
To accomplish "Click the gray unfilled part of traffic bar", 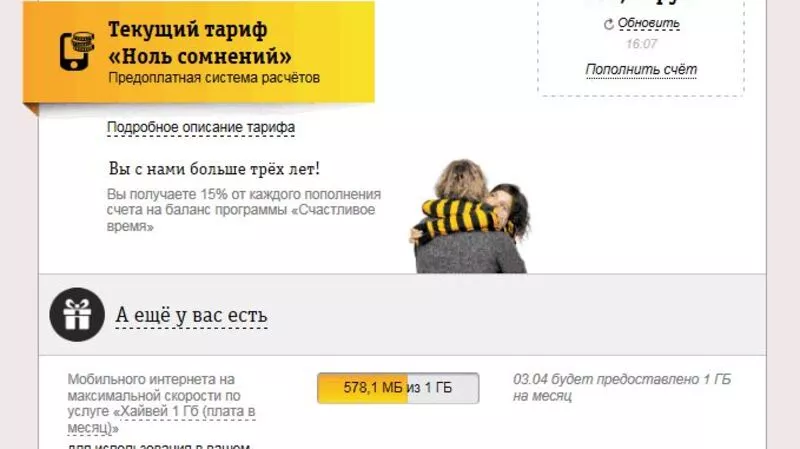I will 443,388.
